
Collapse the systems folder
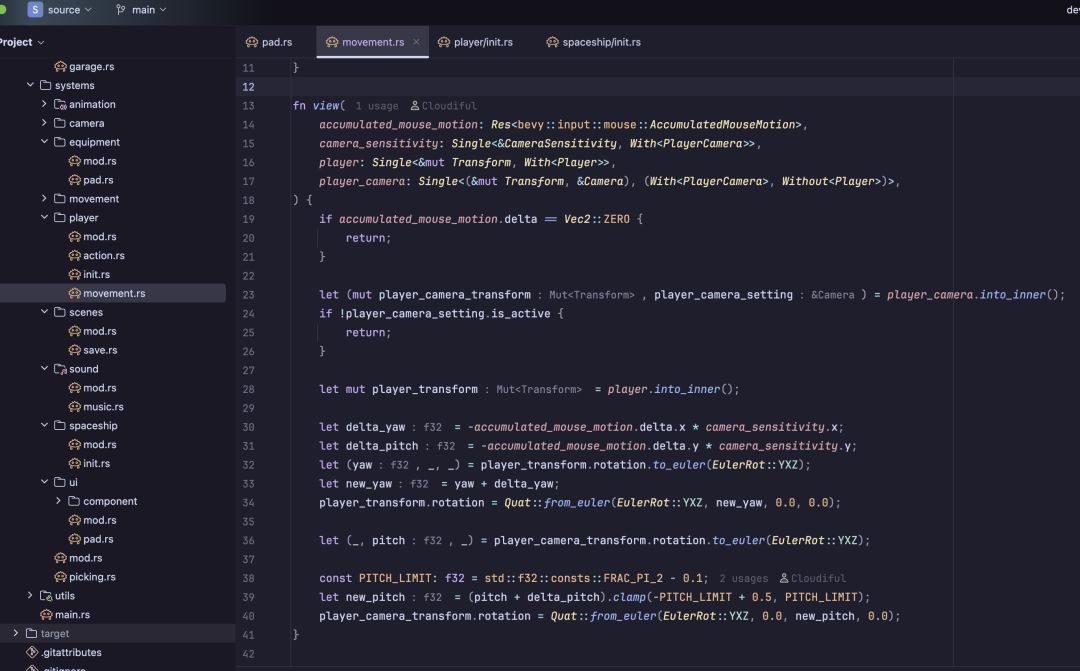[30, 85]
